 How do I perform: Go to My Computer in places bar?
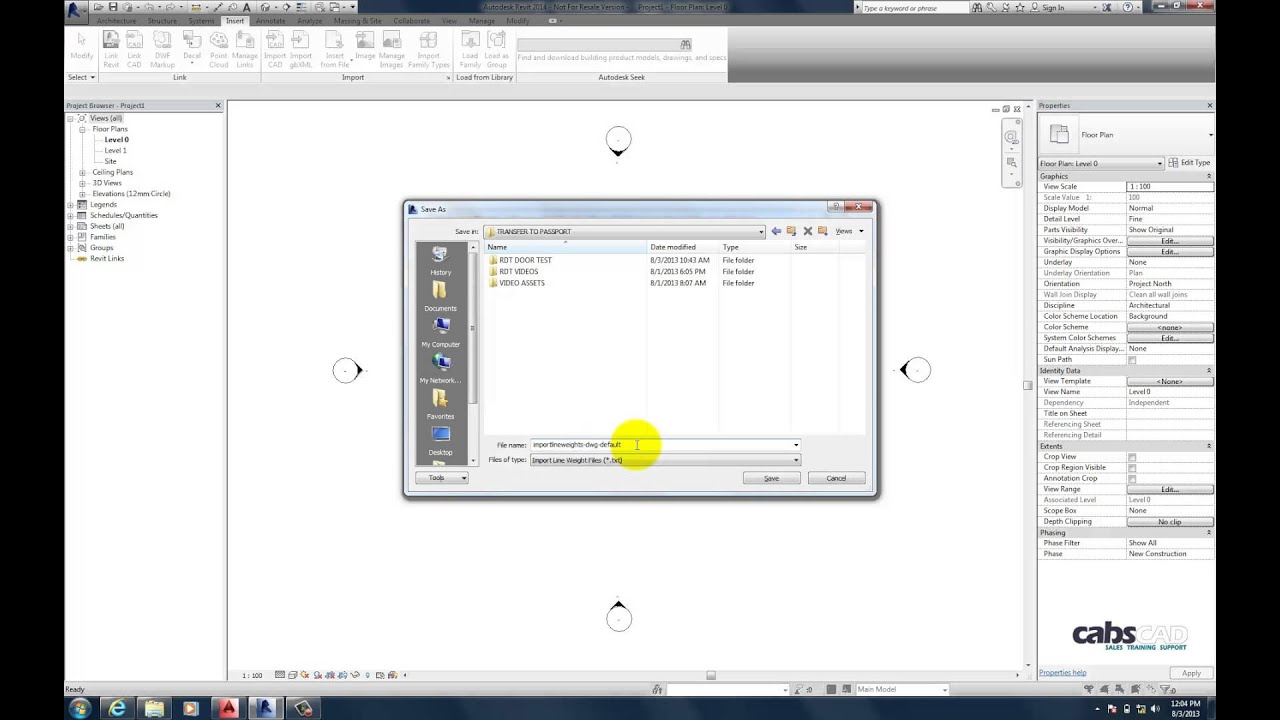point(440,332)
